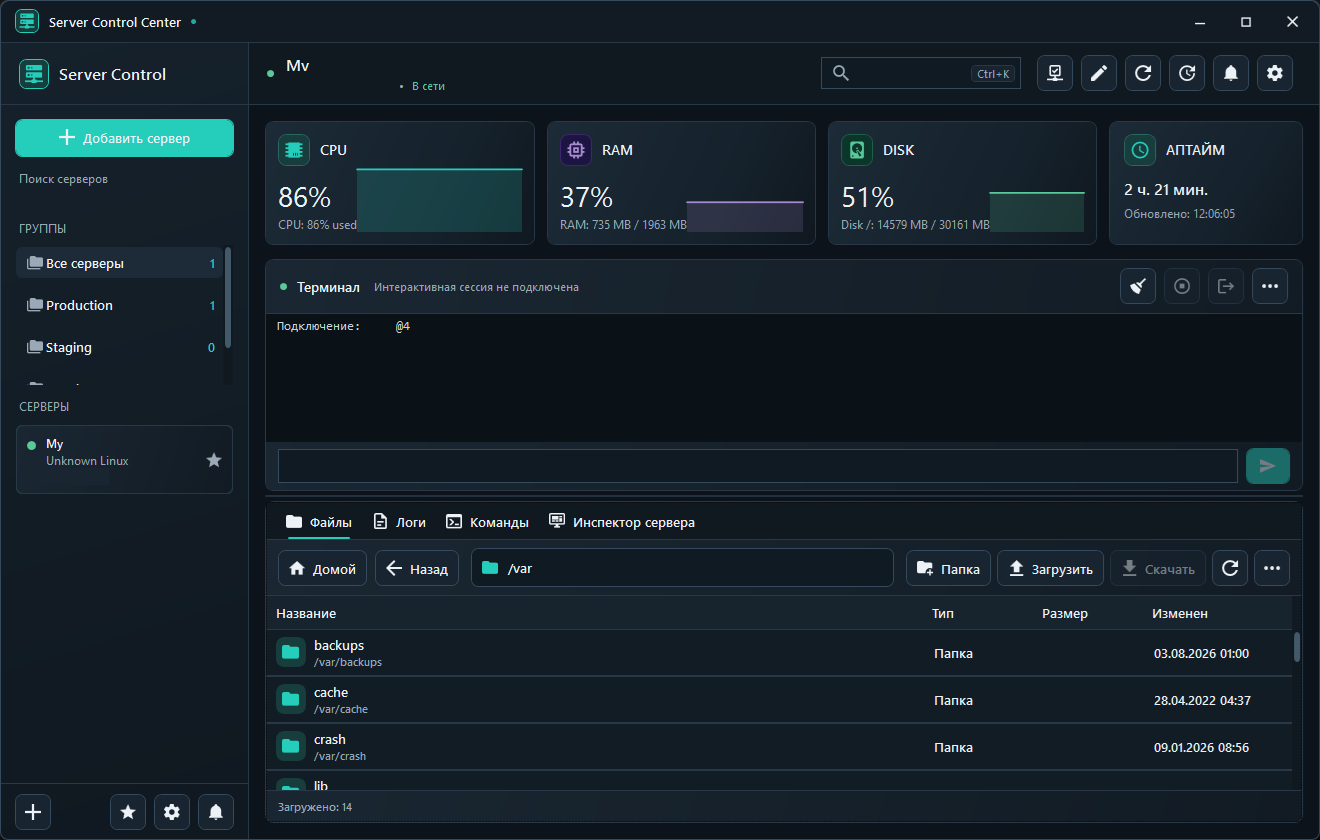Select the Staging group
Image resolution: width=1320 pixels, height=840 pixels.
click(x=119, y=348)
